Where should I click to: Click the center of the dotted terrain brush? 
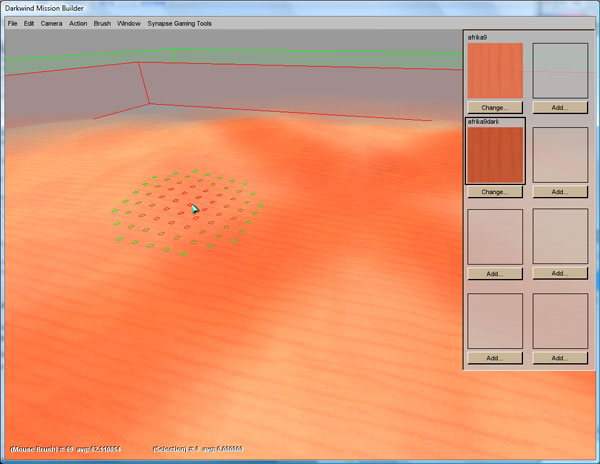click(186, 211)
